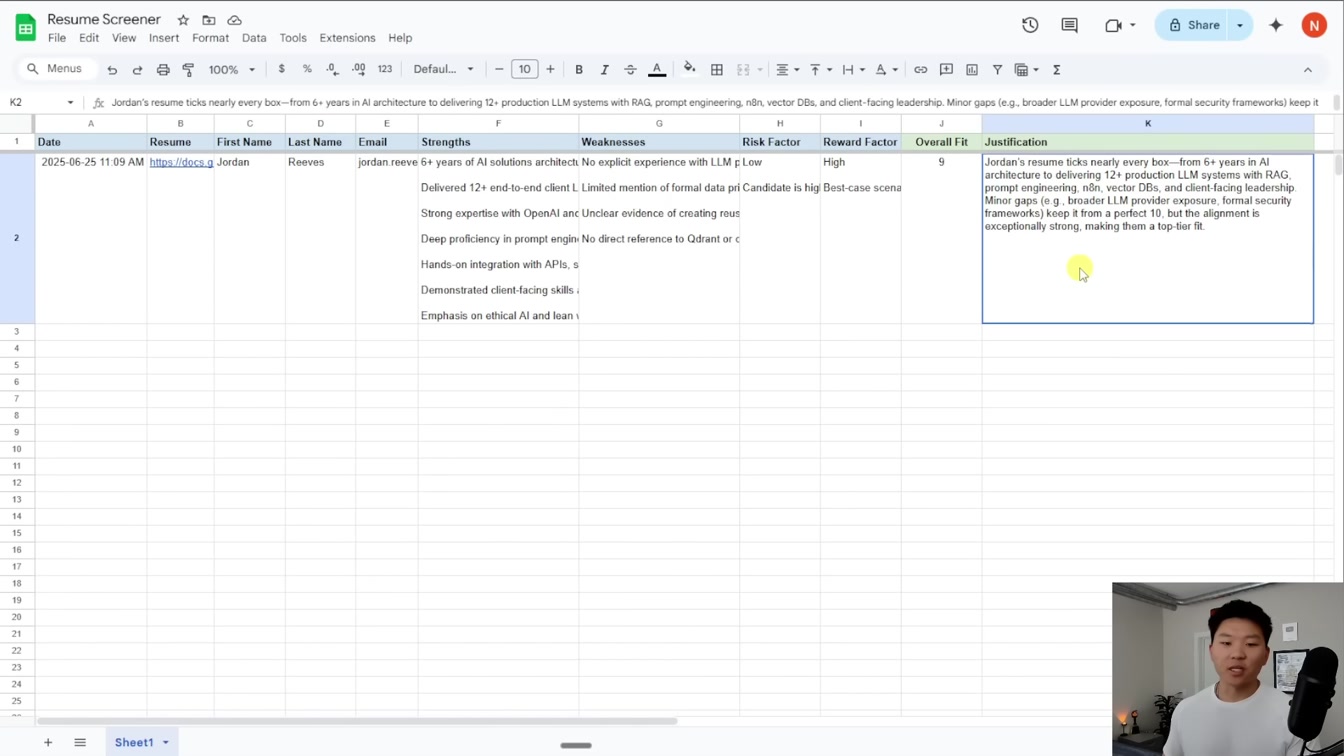Screen dimensions: 1344x756
Task: Search the Menus box
Action: pos(55,69)
